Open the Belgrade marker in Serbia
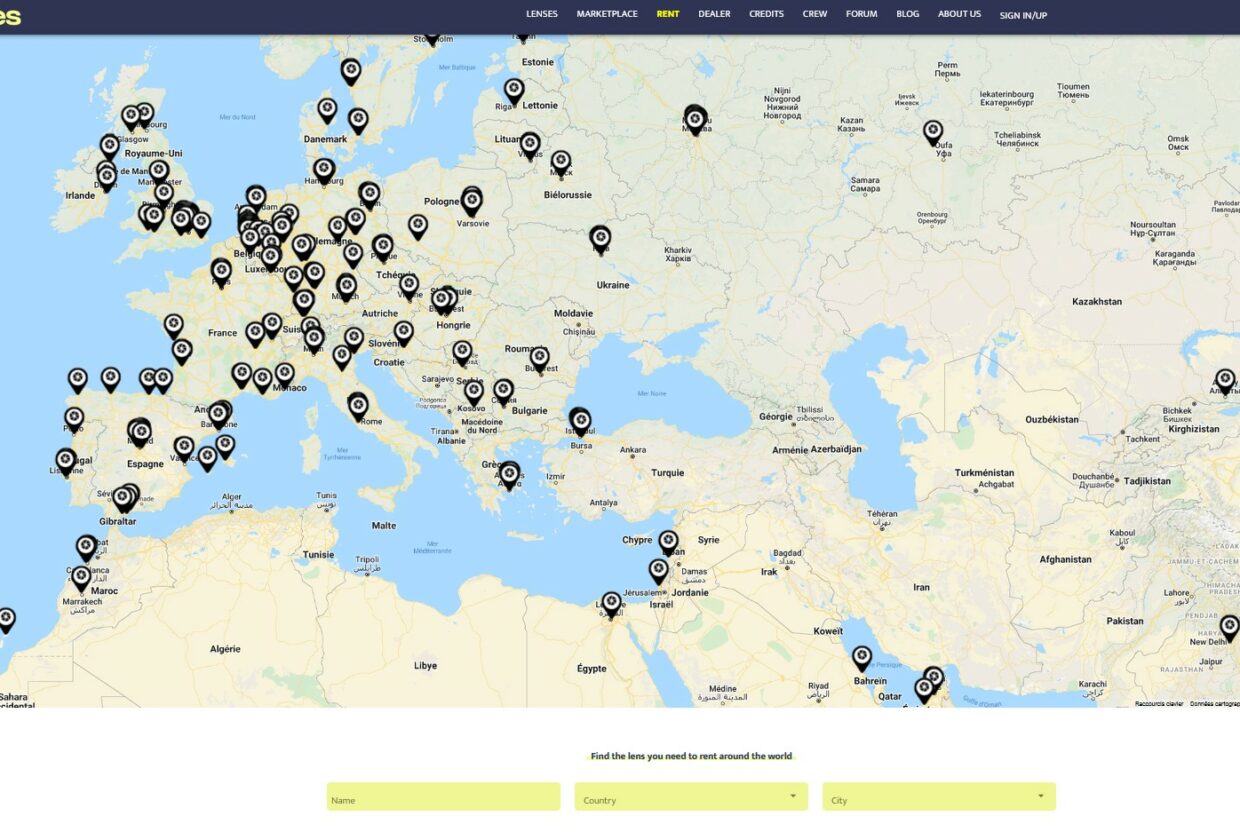The image size is (1240, 840). click(x=462, y=353)
